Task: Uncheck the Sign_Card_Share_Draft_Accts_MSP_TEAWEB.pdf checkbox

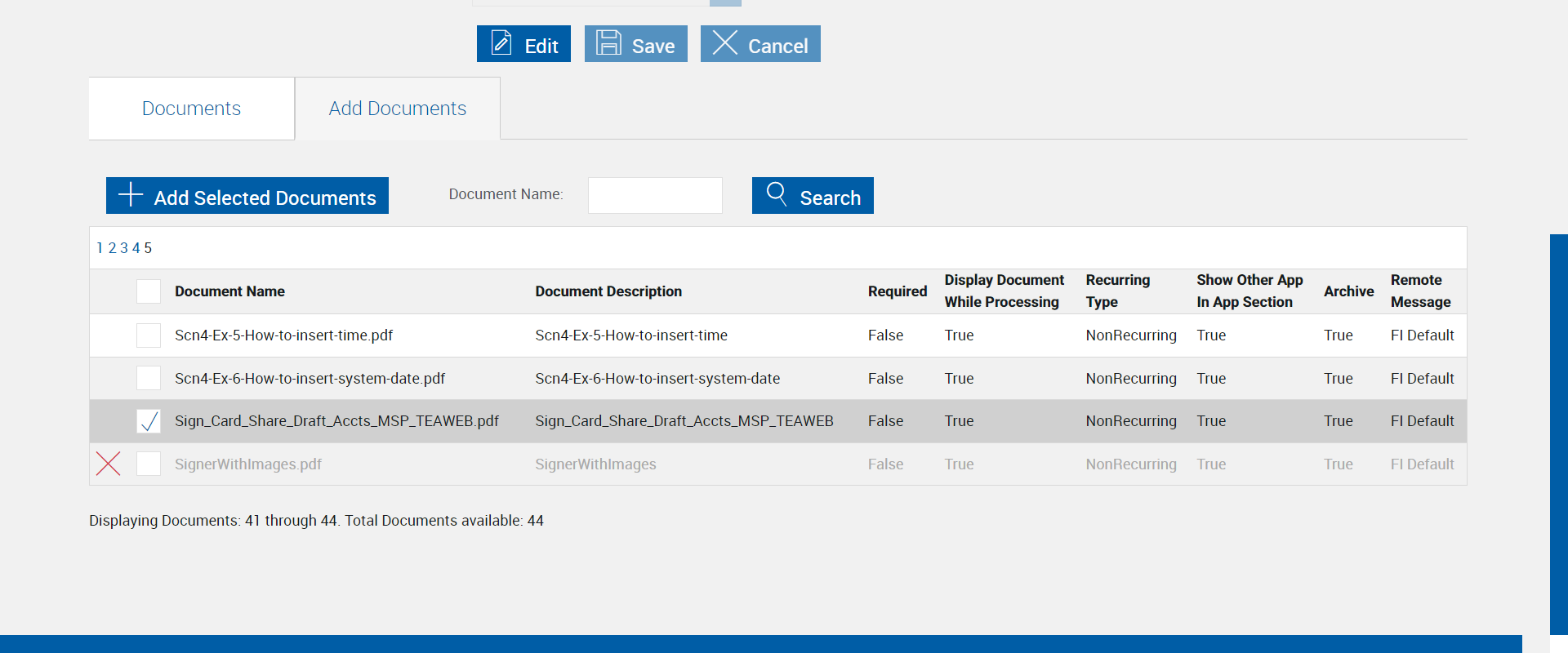Action: 149,421
